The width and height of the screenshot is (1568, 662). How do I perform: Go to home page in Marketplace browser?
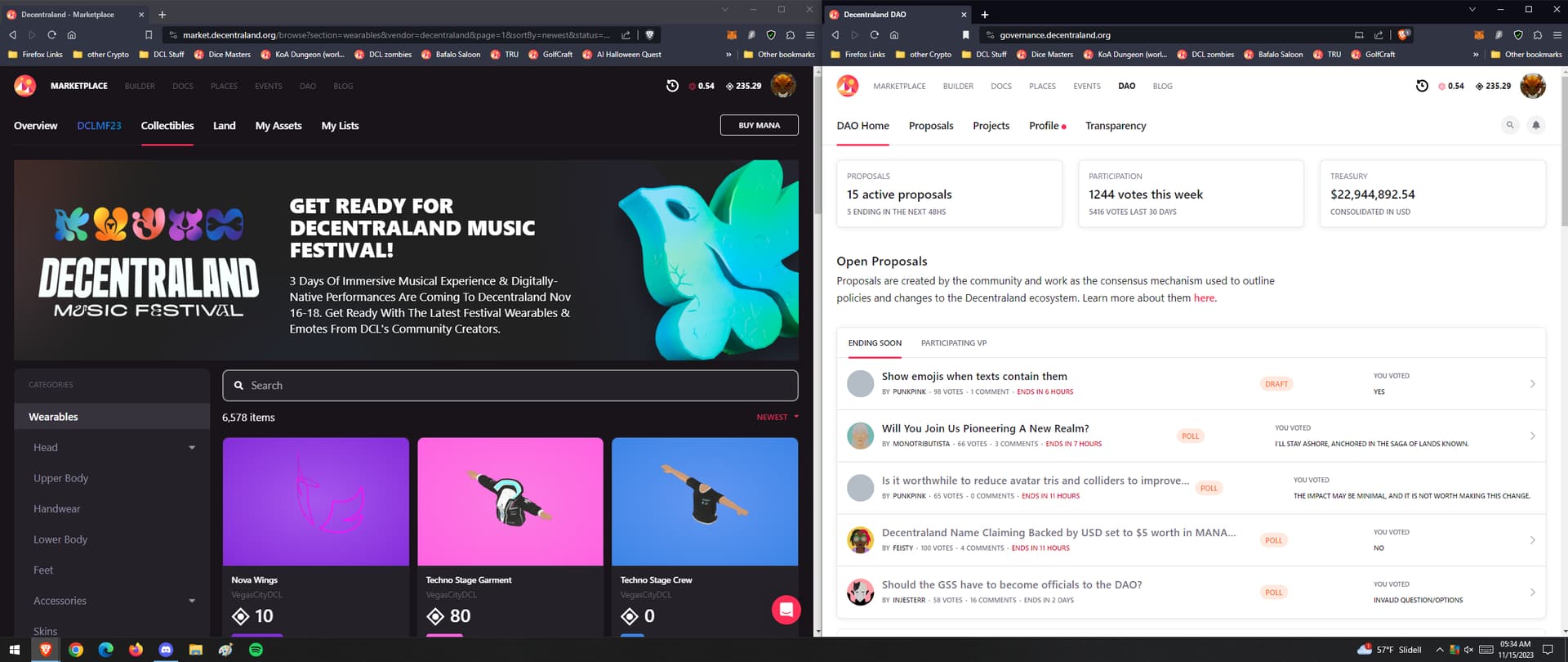[x=72, y=35]
